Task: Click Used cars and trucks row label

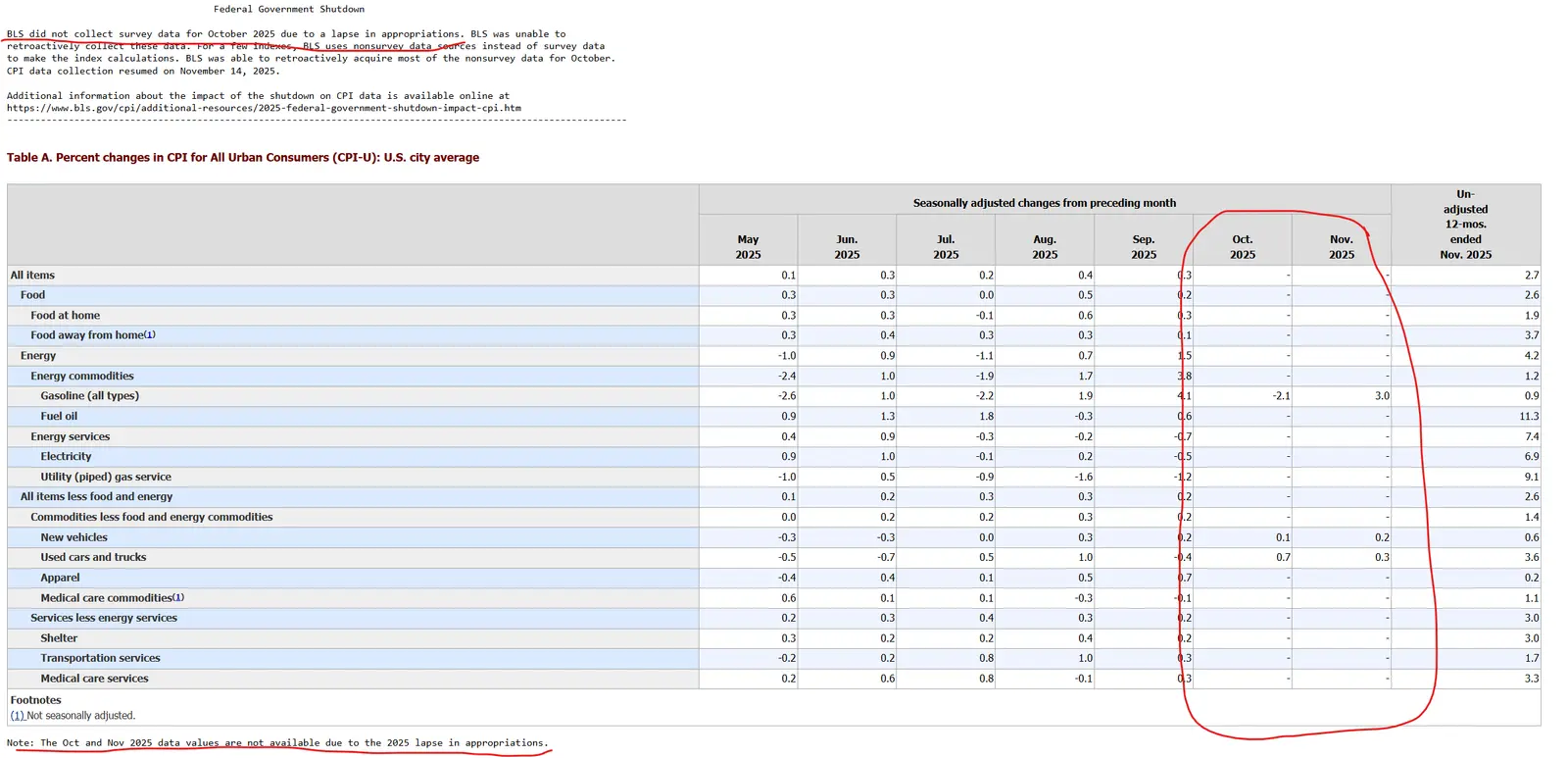Action: tap(93, 557)
